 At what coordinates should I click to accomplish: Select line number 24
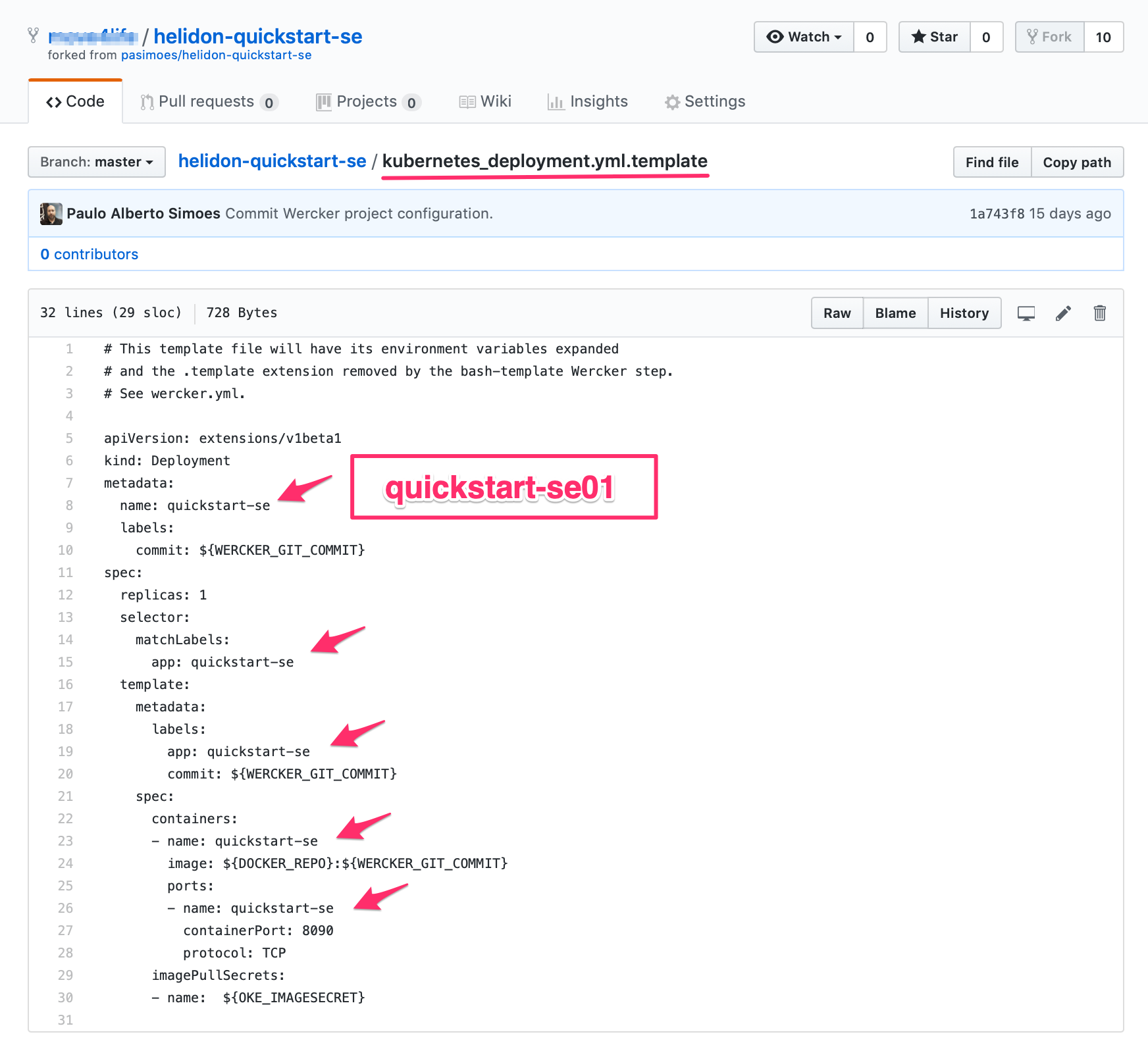tap(66, 863)
